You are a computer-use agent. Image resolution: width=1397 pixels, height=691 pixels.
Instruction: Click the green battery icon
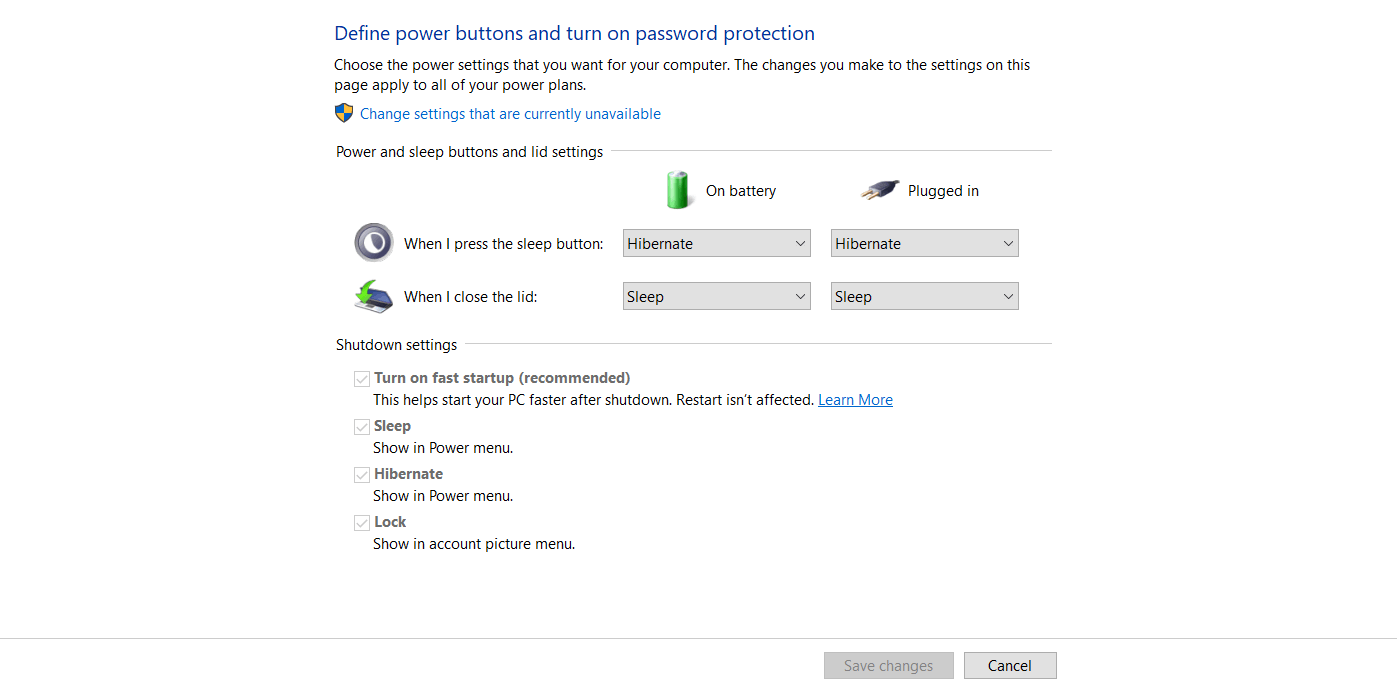tap(678, 189)
